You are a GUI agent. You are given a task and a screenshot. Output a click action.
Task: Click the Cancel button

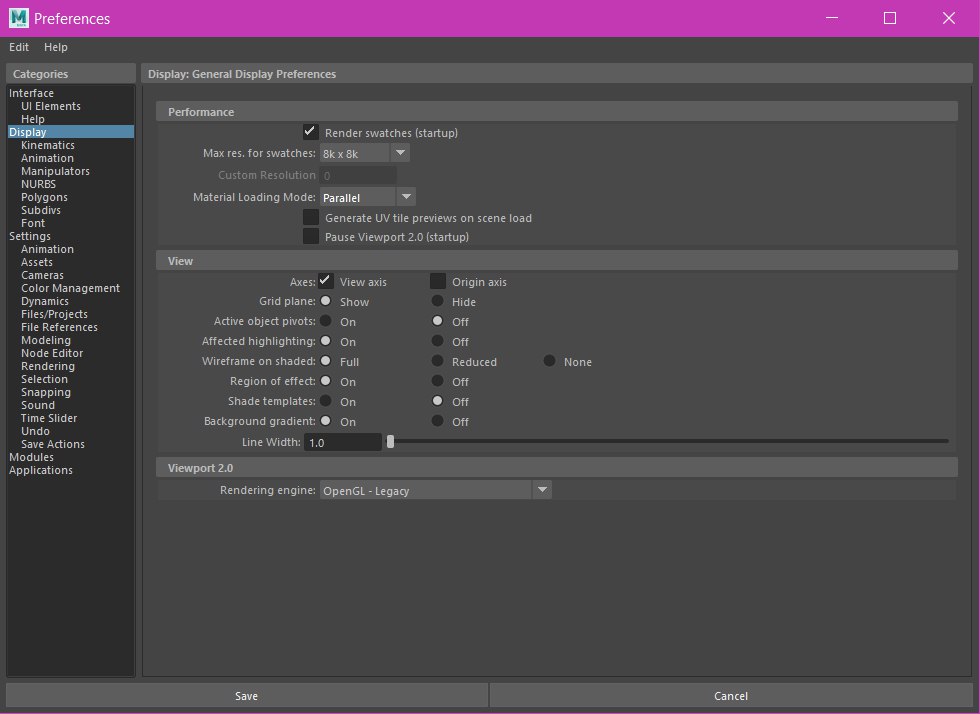coord(731,695)
